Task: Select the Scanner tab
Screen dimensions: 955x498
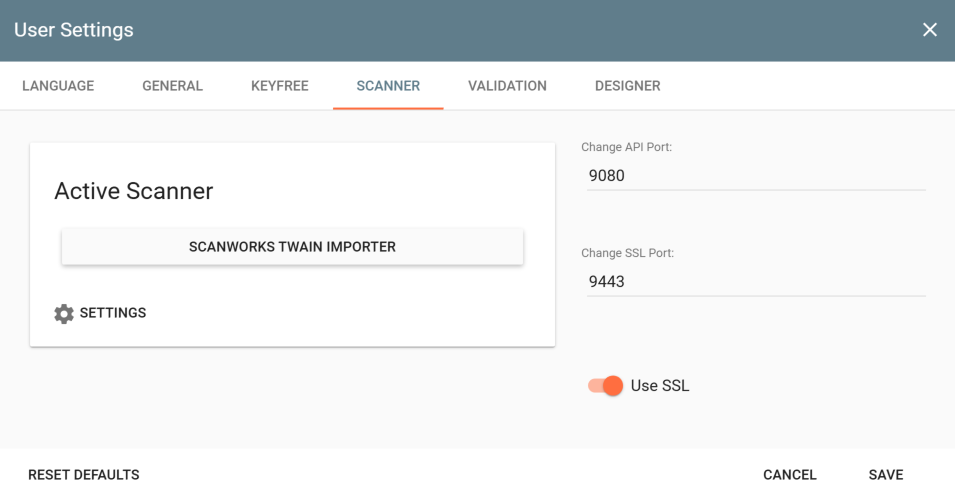Action: click(x=388, y=86)
